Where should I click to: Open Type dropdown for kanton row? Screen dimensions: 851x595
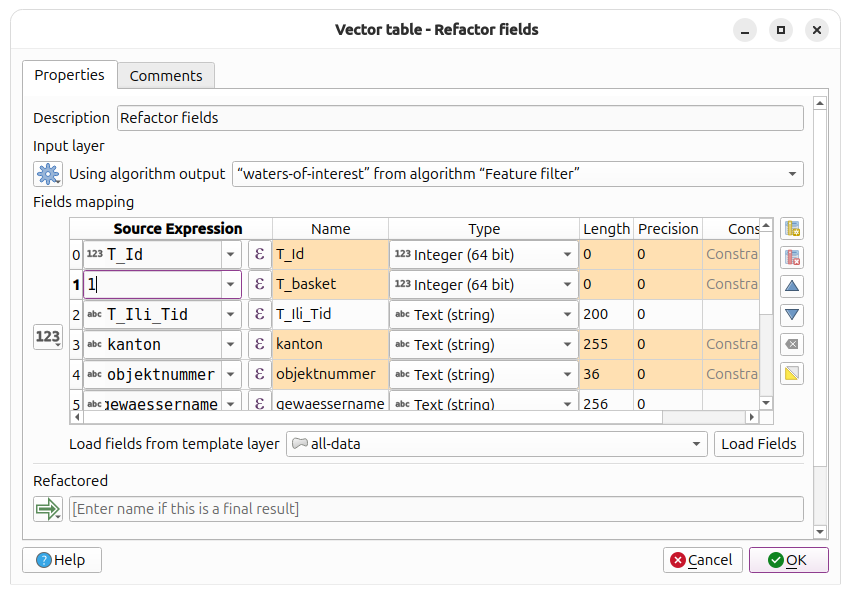pos(484,344)
